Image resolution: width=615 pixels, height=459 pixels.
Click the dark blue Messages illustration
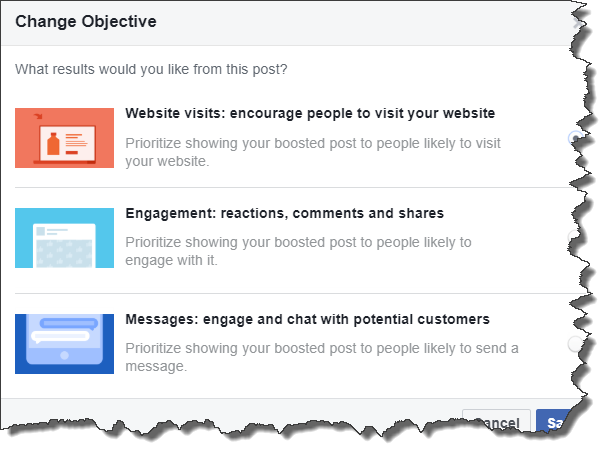64,344
